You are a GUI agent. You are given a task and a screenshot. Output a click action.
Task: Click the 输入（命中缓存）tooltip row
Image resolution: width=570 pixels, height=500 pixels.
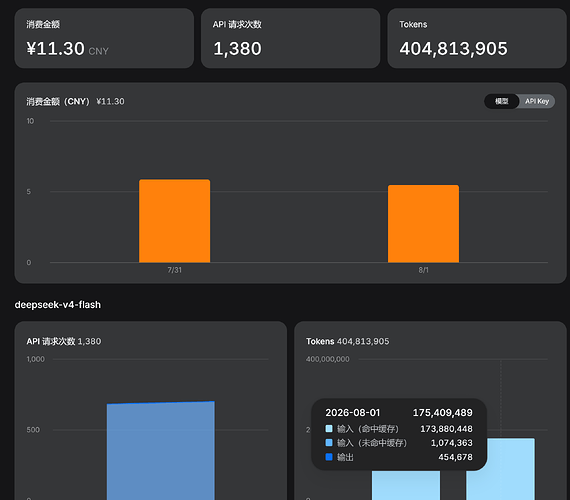(x=399, y=429)
